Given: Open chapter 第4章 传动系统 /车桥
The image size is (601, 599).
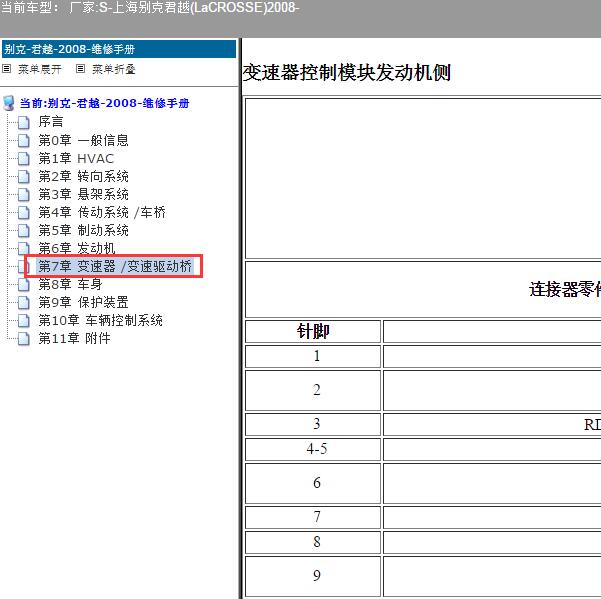Looking at the screenshot, I should click(x=102, y=212).
